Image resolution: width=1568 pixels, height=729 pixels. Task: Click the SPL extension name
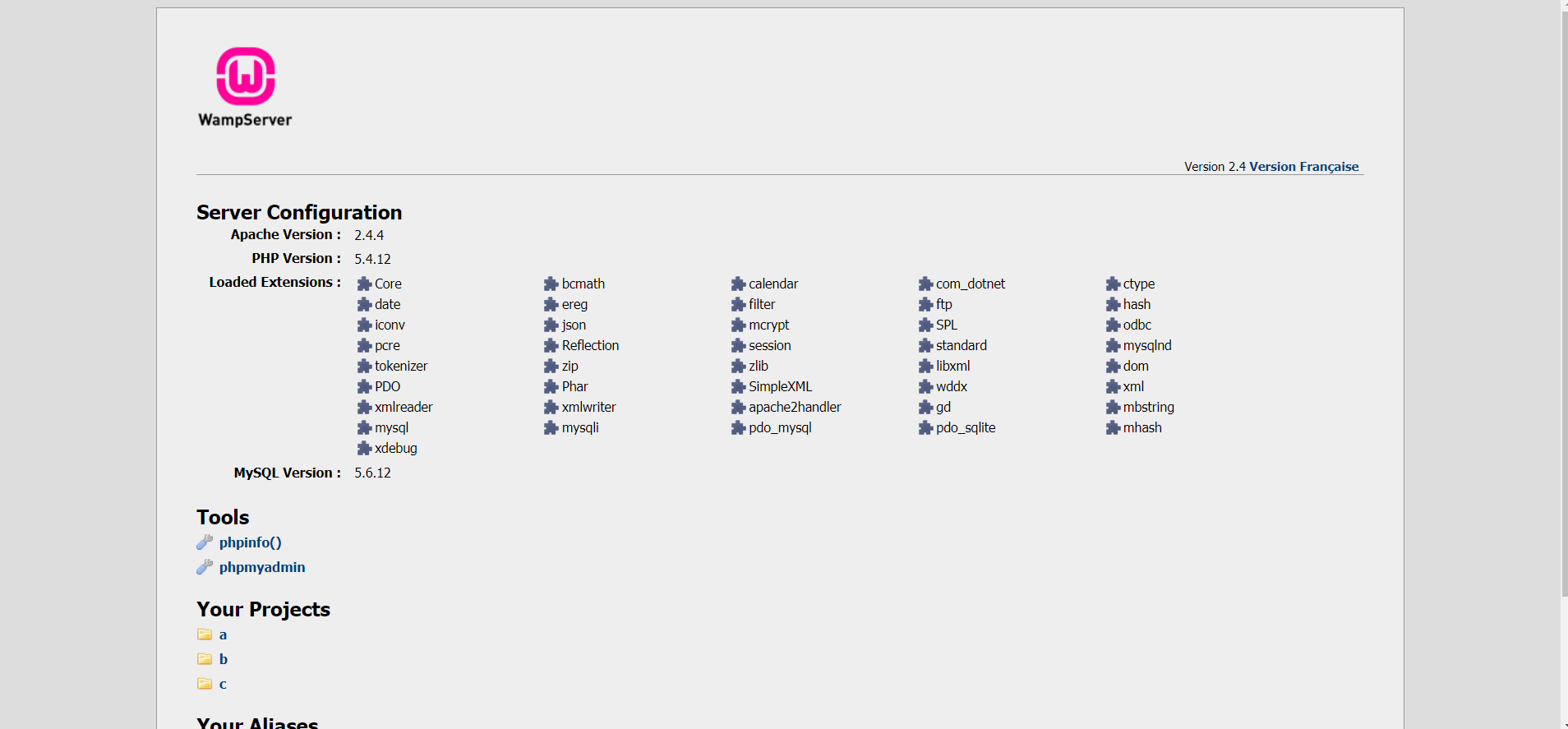(x=947, y=325)
